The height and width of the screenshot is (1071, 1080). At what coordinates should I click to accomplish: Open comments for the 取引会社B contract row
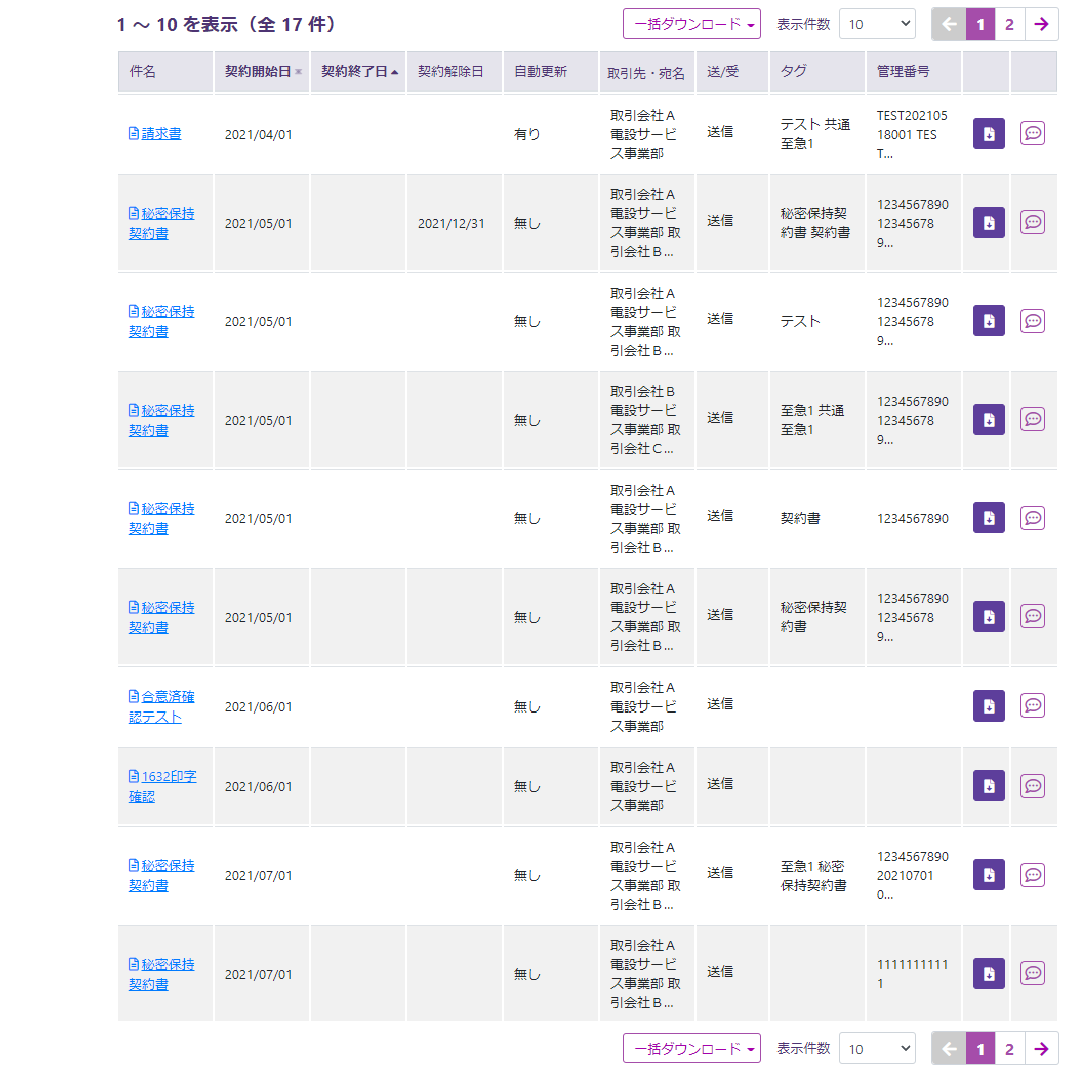coord(1032,419)
